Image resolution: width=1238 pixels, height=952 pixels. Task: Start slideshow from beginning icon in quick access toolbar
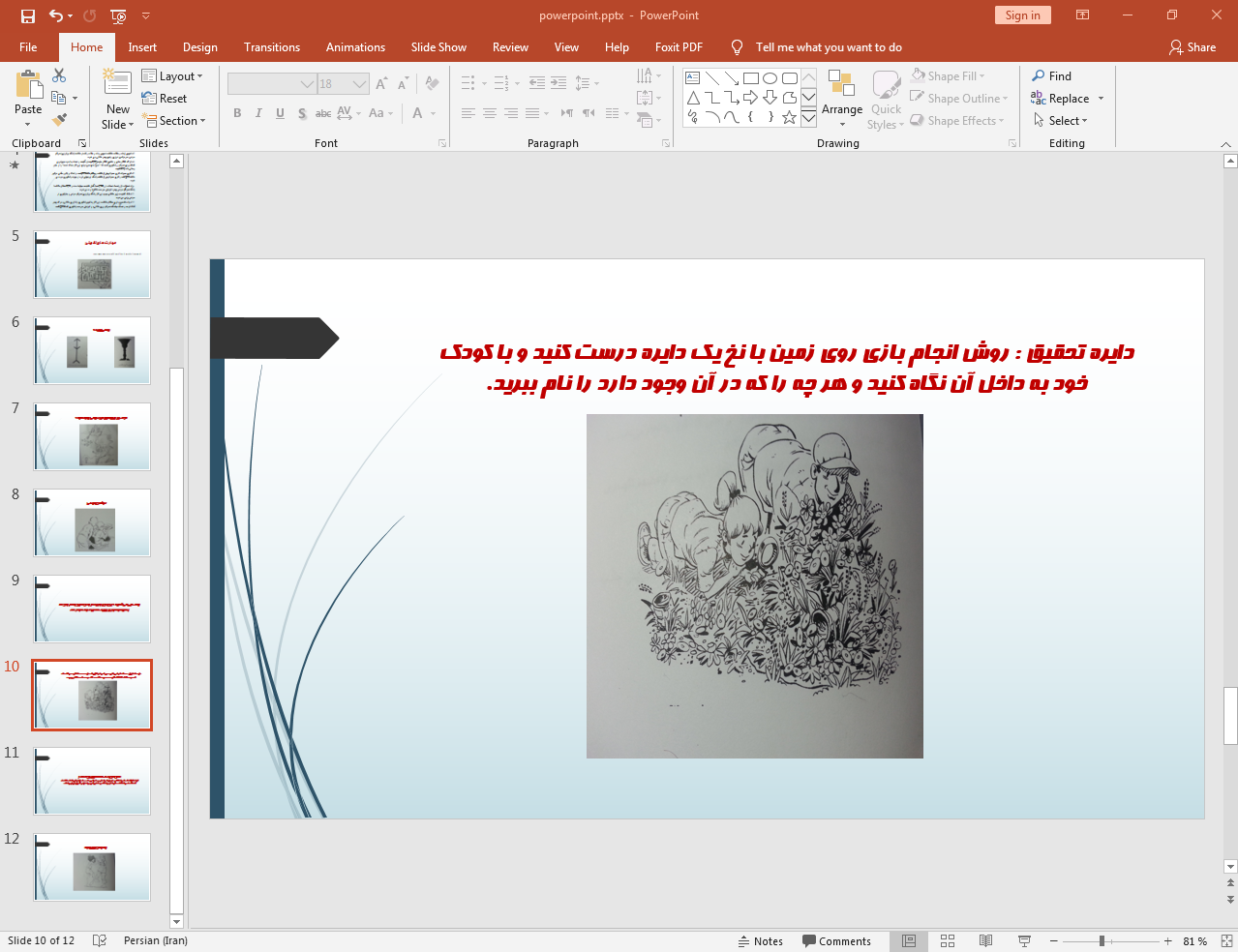[118, 15]
